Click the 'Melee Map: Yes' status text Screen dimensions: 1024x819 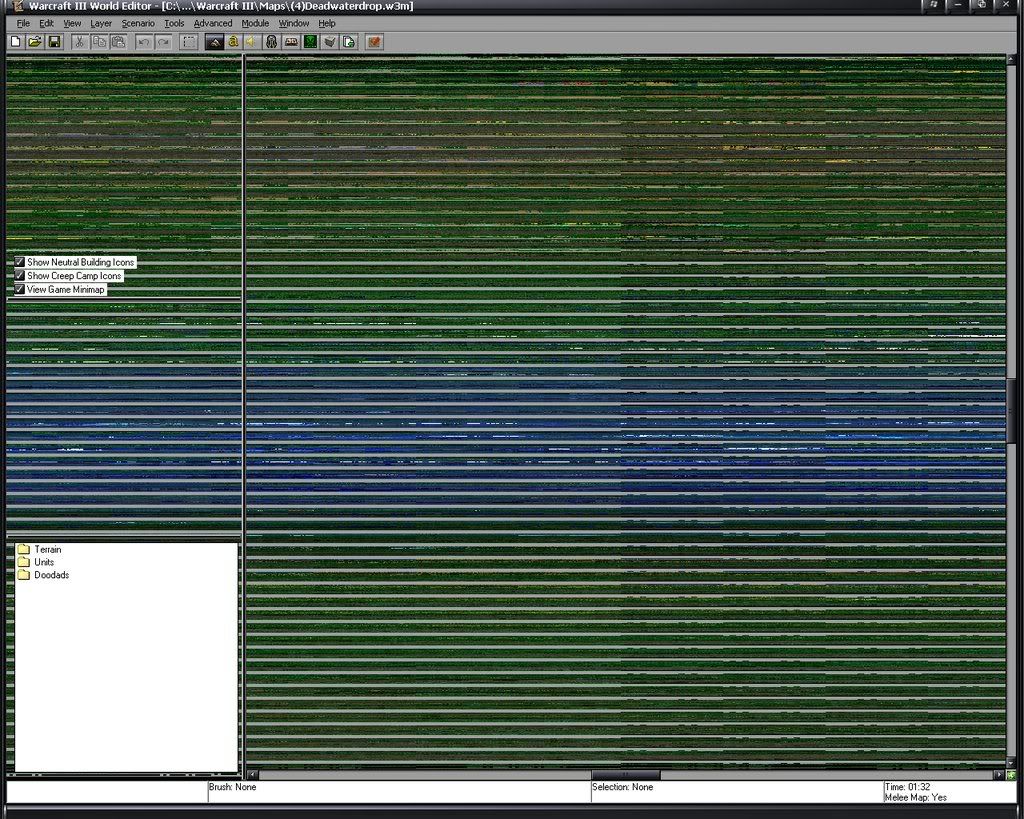coord(916,797)
